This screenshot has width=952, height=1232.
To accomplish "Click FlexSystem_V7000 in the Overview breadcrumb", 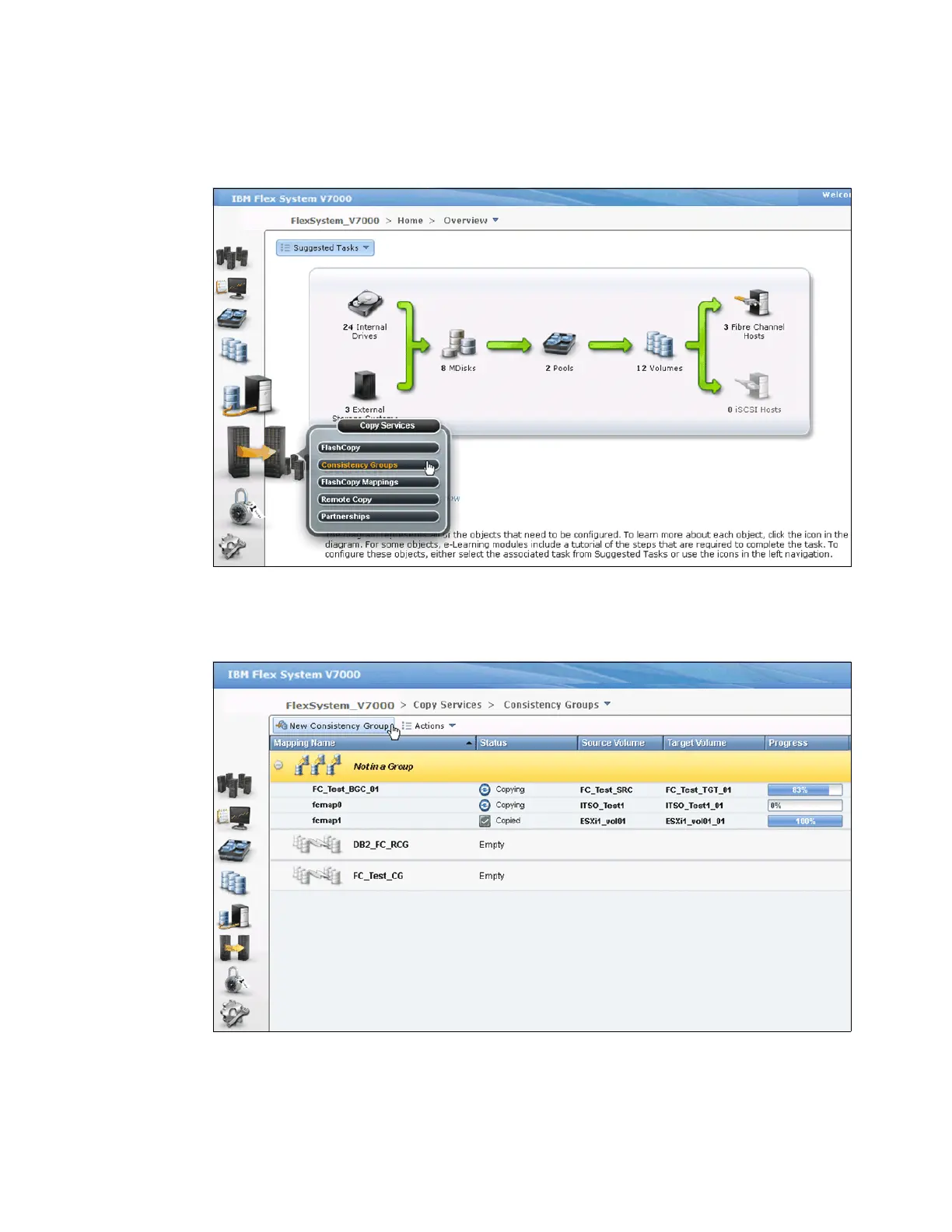I will [335, 221].
